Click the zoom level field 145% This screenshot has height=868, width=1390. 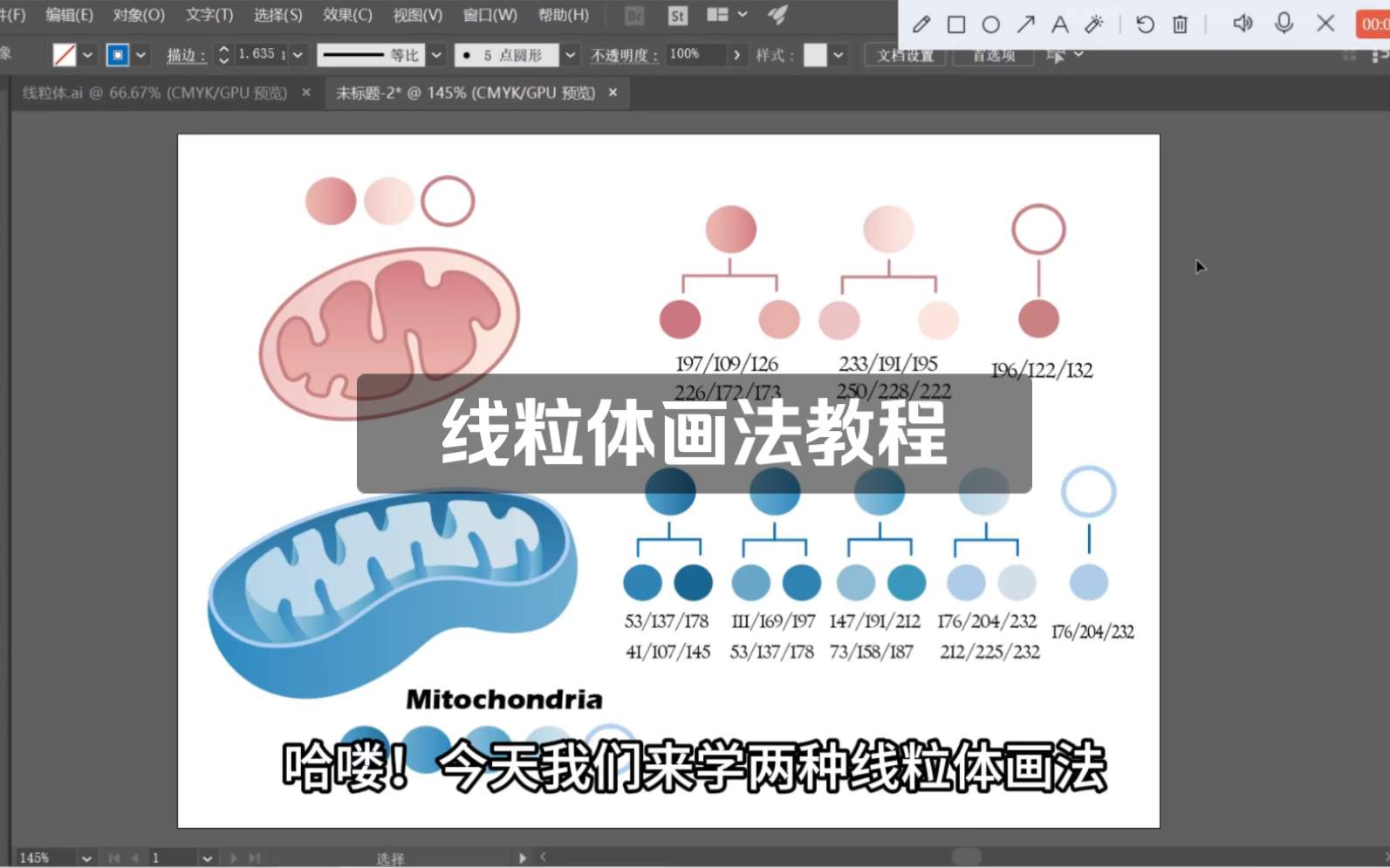[x=45, y=858]
